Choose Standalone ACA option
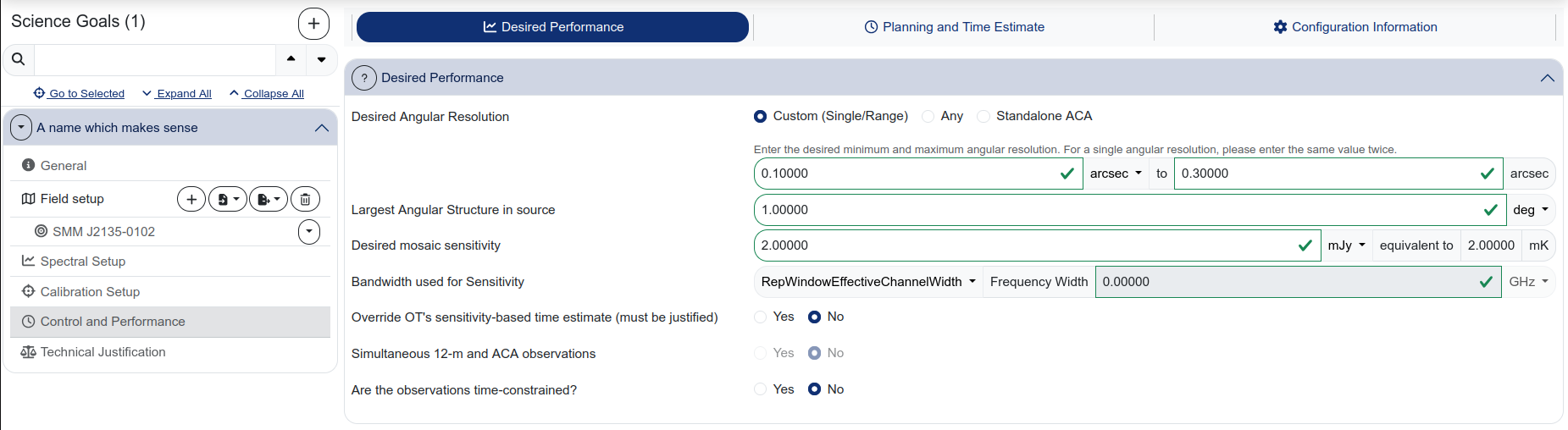 [983, 116]
